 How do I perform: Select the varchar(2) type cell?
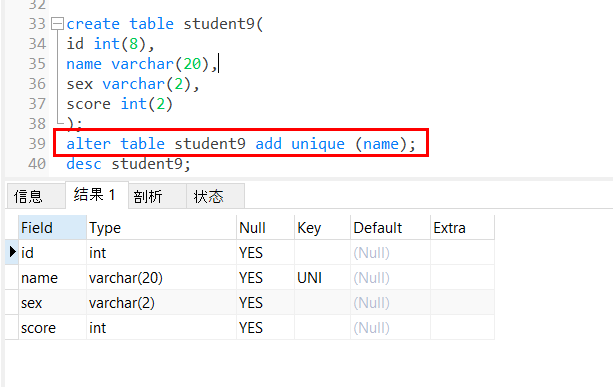coord(161,303)
